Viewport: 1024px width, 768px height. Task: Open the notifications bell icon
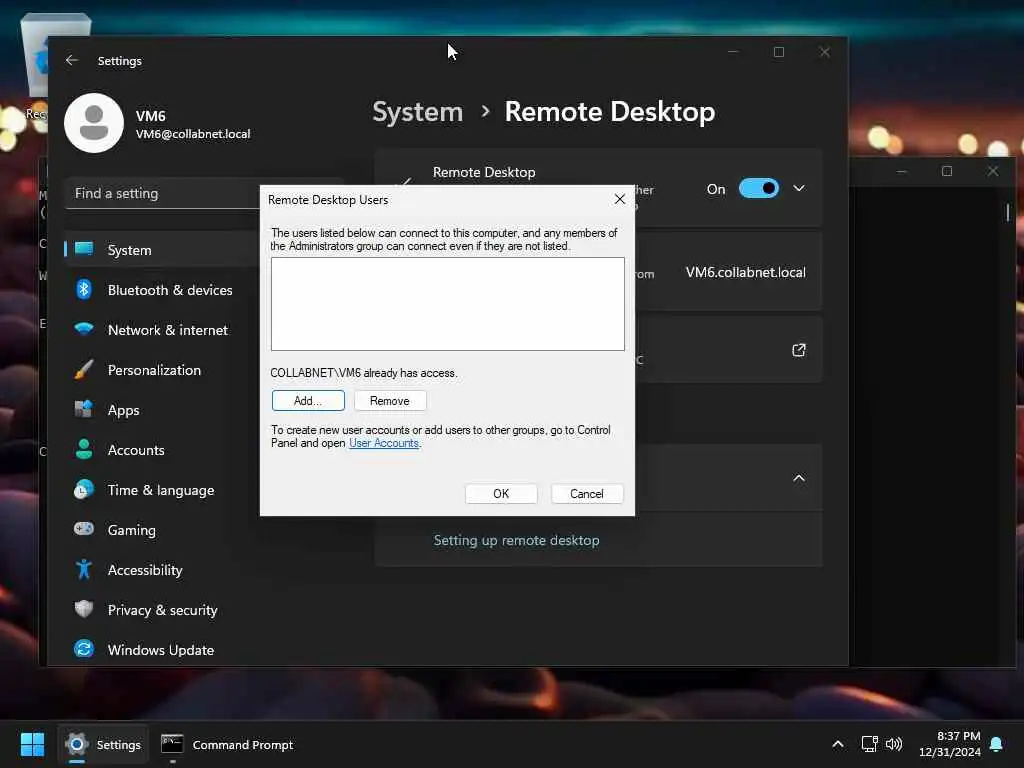[x=996, y=744]
